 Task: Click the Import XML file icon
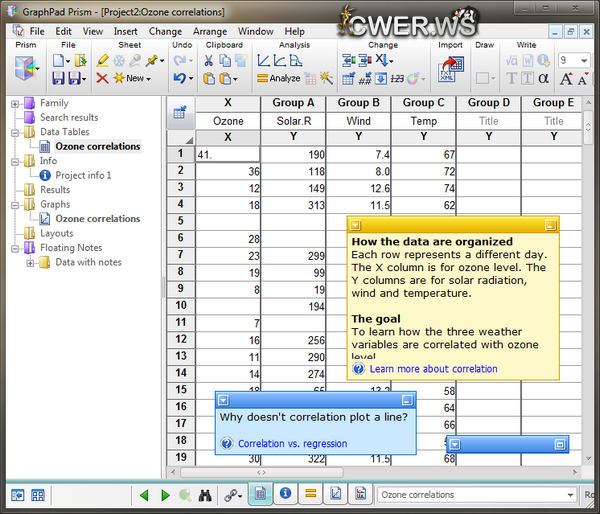(x=449, y=69)
